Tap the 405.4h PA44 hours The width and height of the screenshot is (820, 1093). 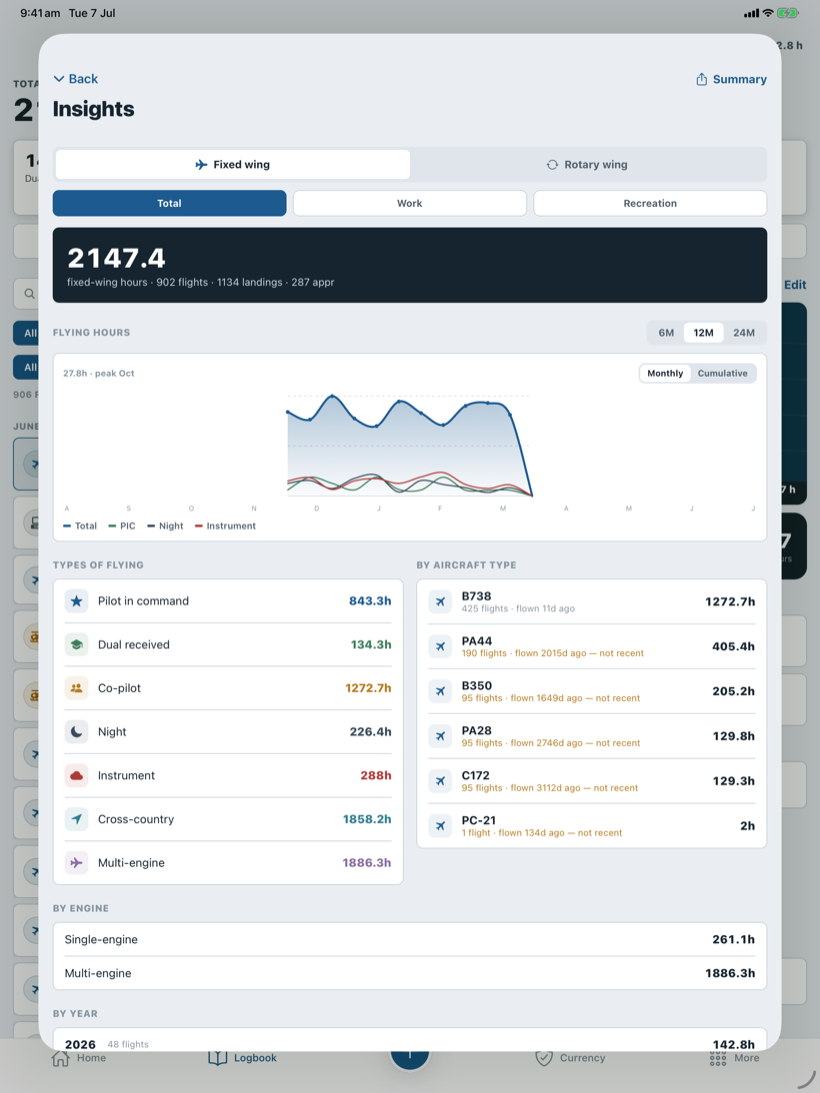[x=733, y=646]
